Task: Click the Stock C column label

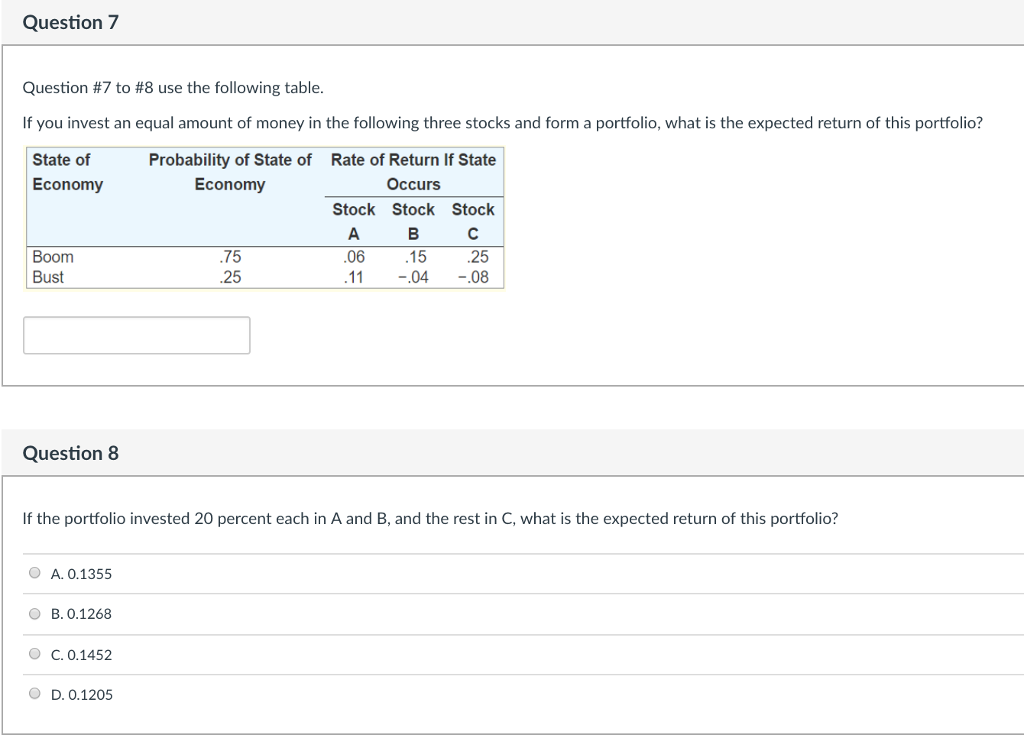Action: pyautogui.click(x=472, y=221)
